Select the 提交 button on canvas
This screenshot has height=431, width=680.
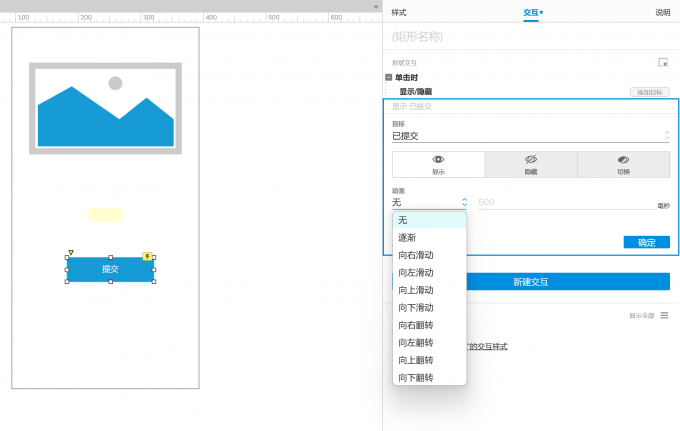click(x=110, y=269)
